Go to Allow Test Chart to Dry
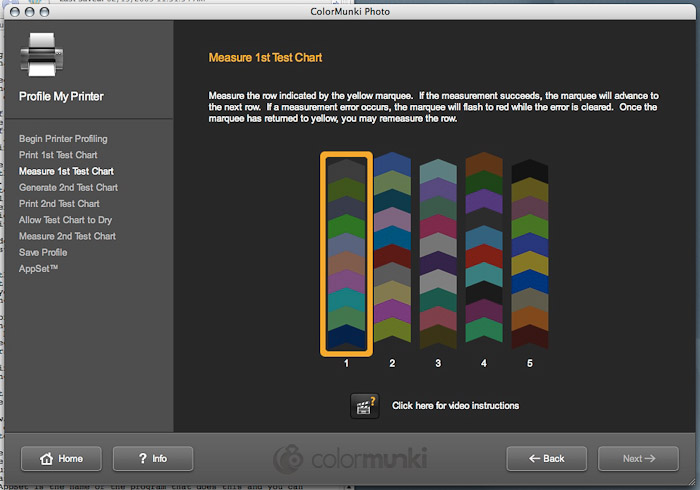700x490 pixels. click(65, 220)
